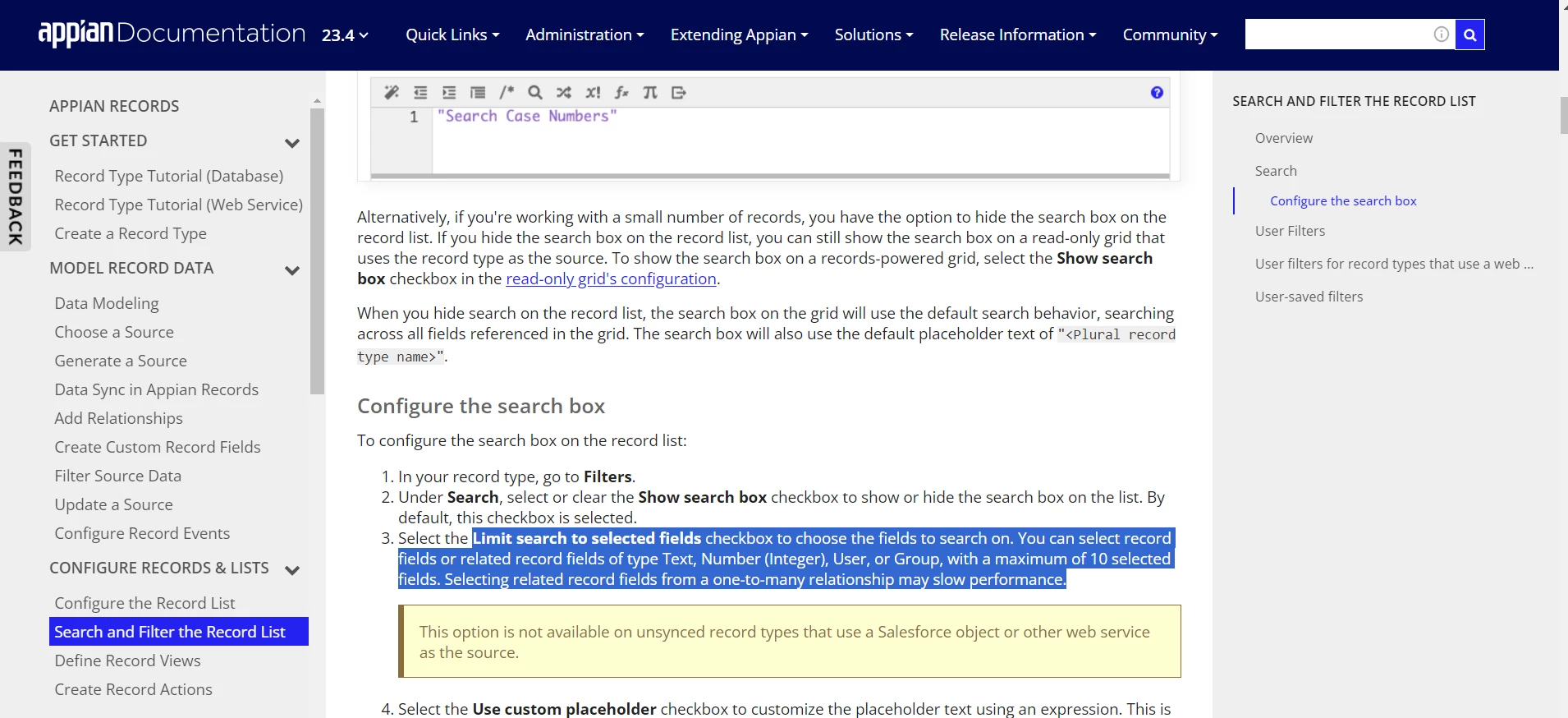Click the fx function icon in editor toolbar
Image resolution: width=1568 pixels, height=718 pixels.
pyautogui.click(x=621, y=92)
